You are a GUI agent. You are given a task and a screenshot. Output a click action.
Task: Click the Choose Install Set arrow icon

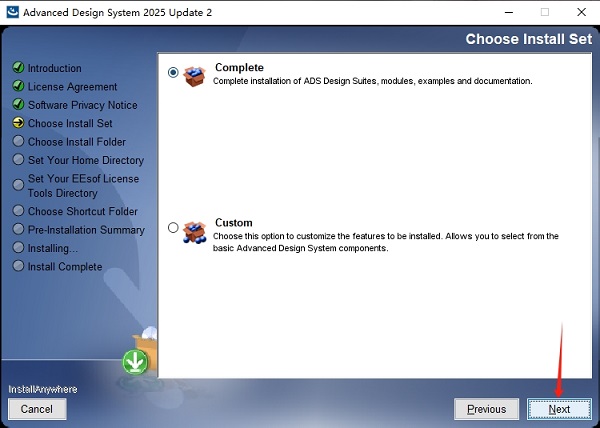tap(18, 124)
